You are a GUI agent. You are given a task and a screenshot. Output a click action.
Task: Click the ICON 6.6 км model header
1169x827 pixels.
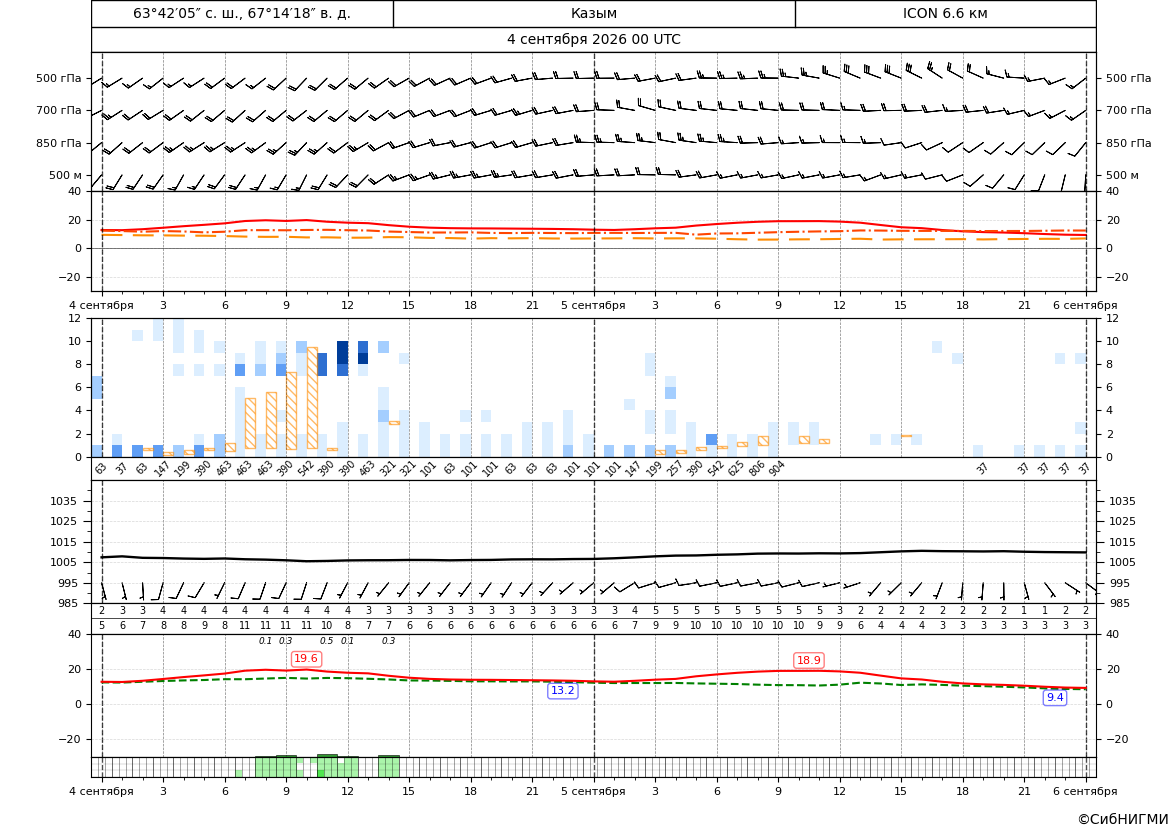pos(945,13)
